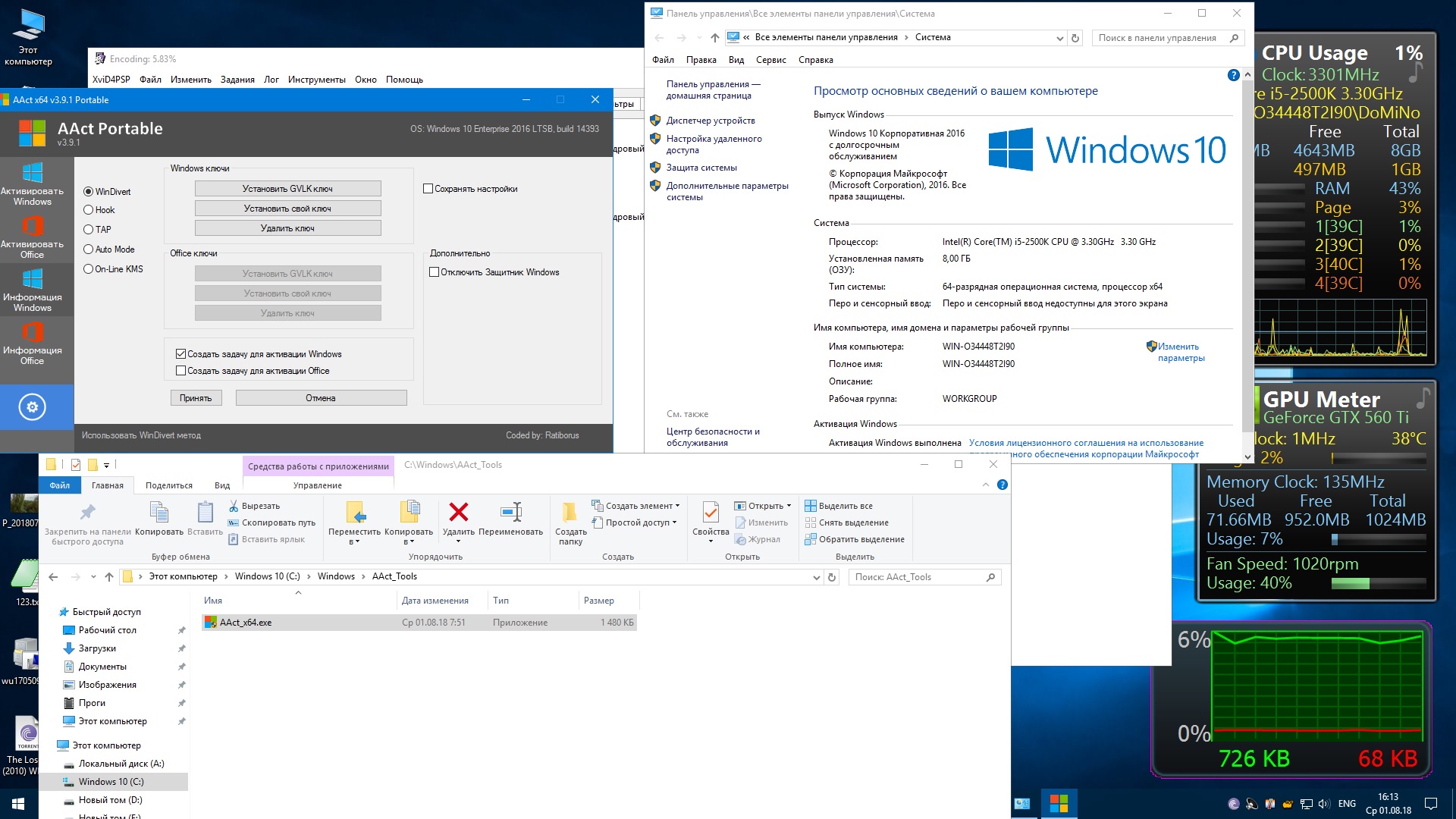Collapse the Explorer ribbon chevron
This screenshot has height=819, width=1456.
(985, 485)
